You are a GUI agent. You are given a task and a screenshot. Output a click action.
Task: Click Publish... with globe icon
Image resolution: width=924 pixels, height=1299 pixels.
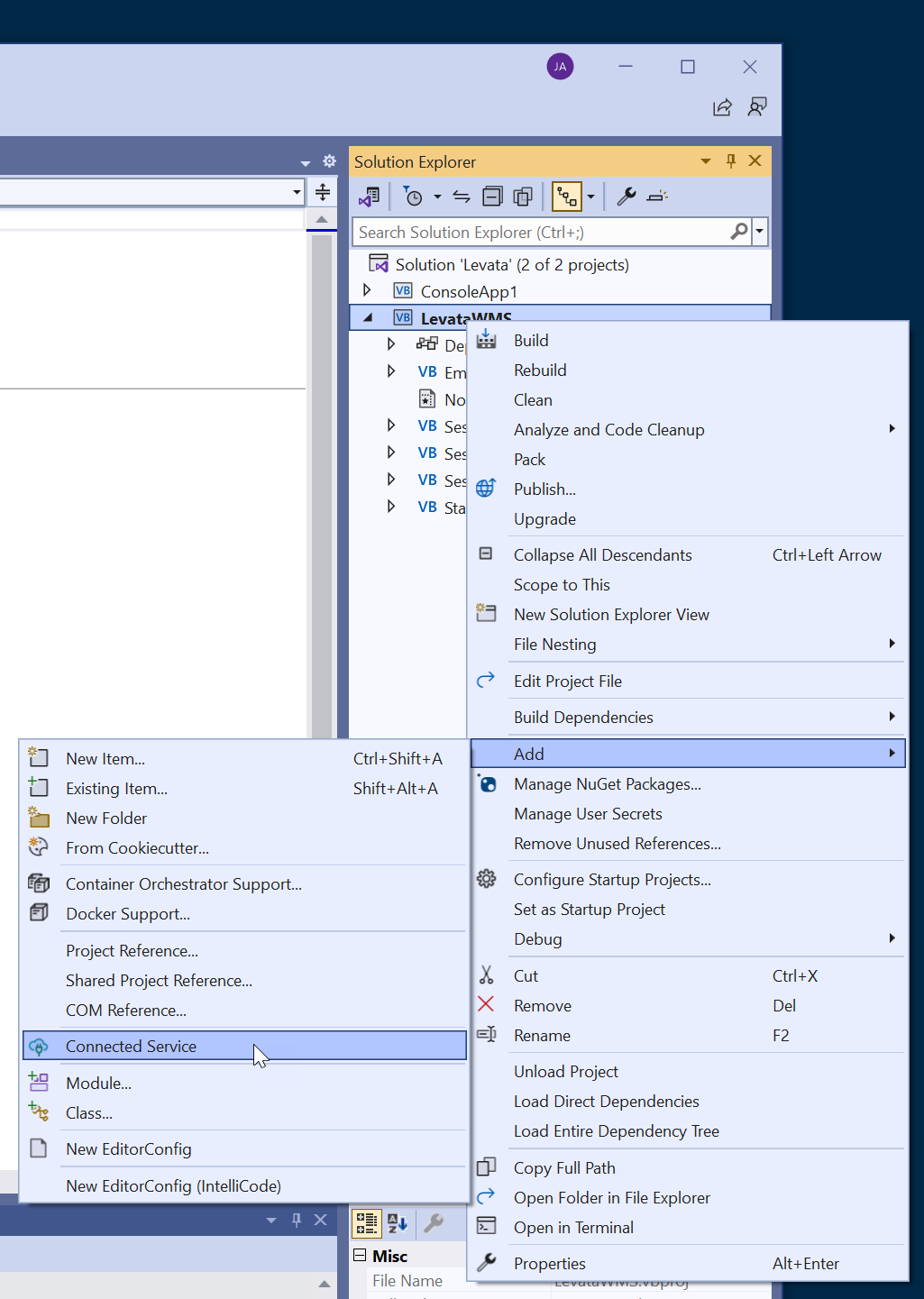point(688,489)
